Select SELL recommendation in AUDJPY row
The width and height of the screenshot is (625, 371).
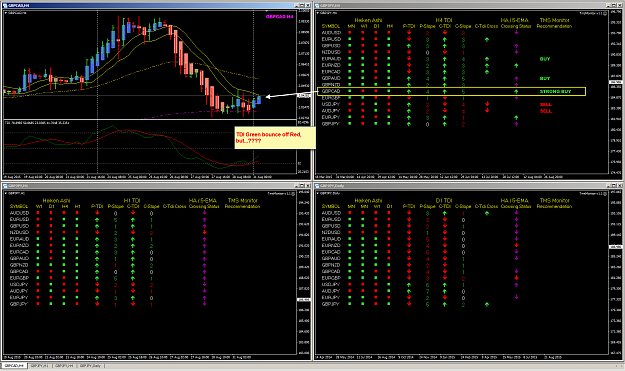coord(546,111)
